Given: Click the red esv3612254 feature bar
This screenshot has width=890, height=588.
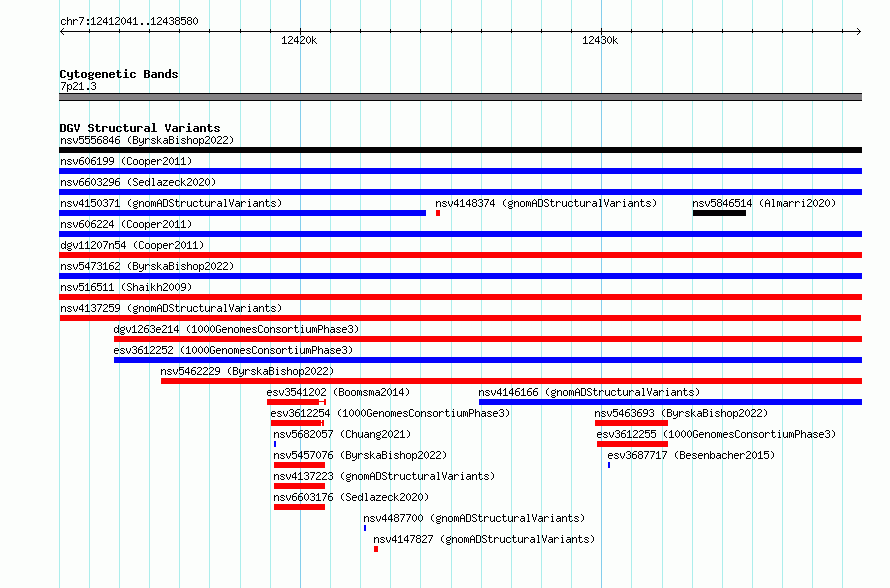Looking at the screenshot, I should [x=297, y=423].
